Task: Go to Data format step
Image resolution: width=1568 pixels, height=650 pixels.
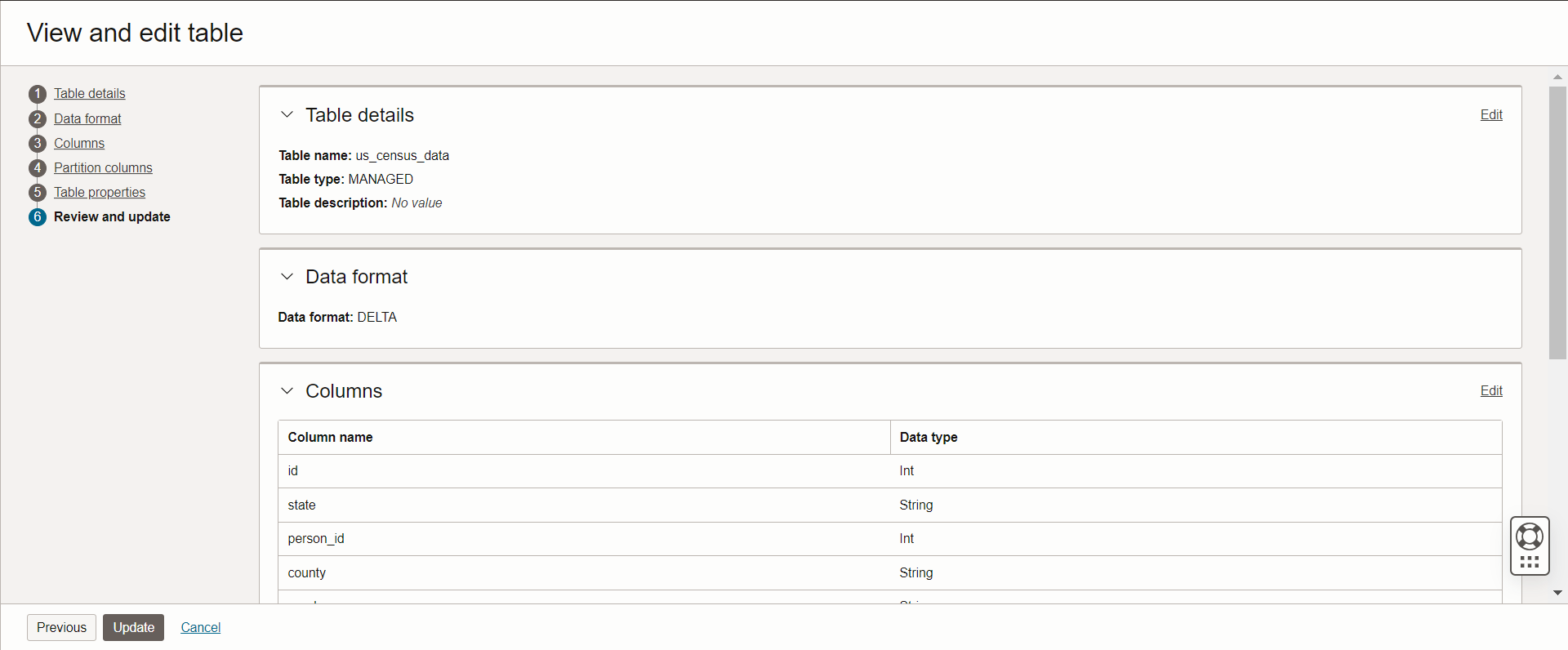Action: pos(87,119)
